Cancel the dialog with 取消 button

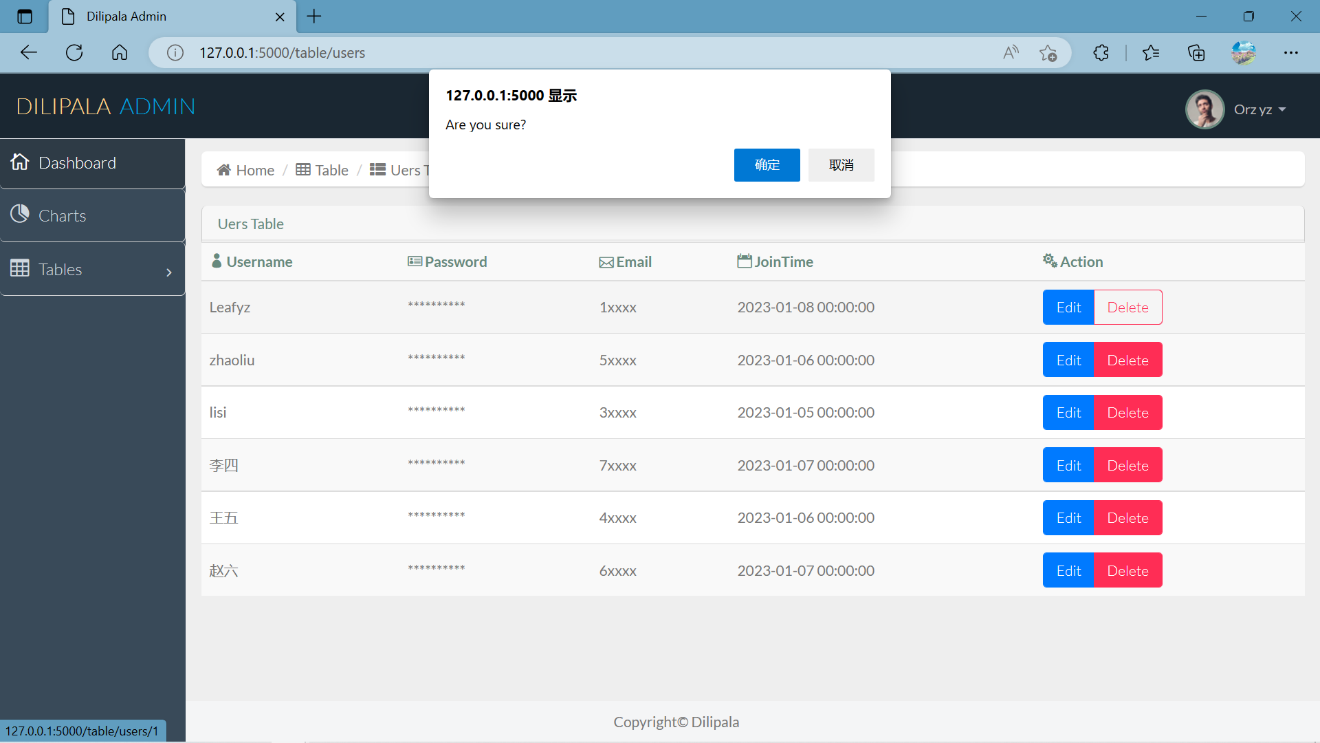(x=841, y=165)
